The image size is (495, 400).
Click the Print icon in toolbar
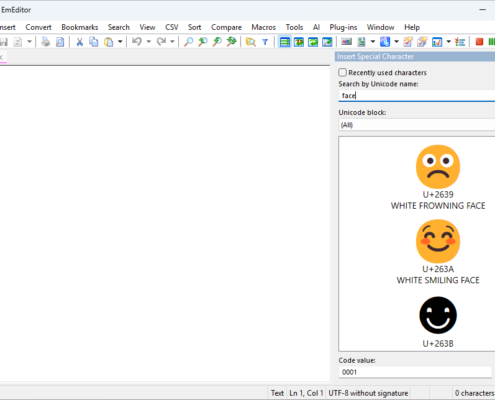(45, 42)
